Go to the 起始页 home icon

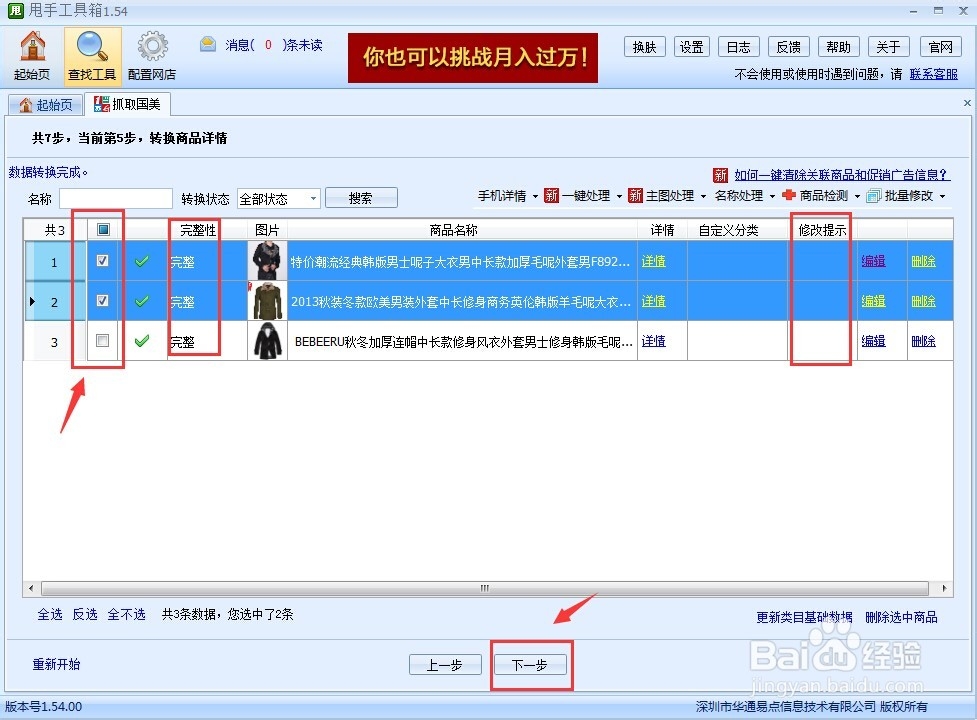pyautogui.click(x=32, y=55)
